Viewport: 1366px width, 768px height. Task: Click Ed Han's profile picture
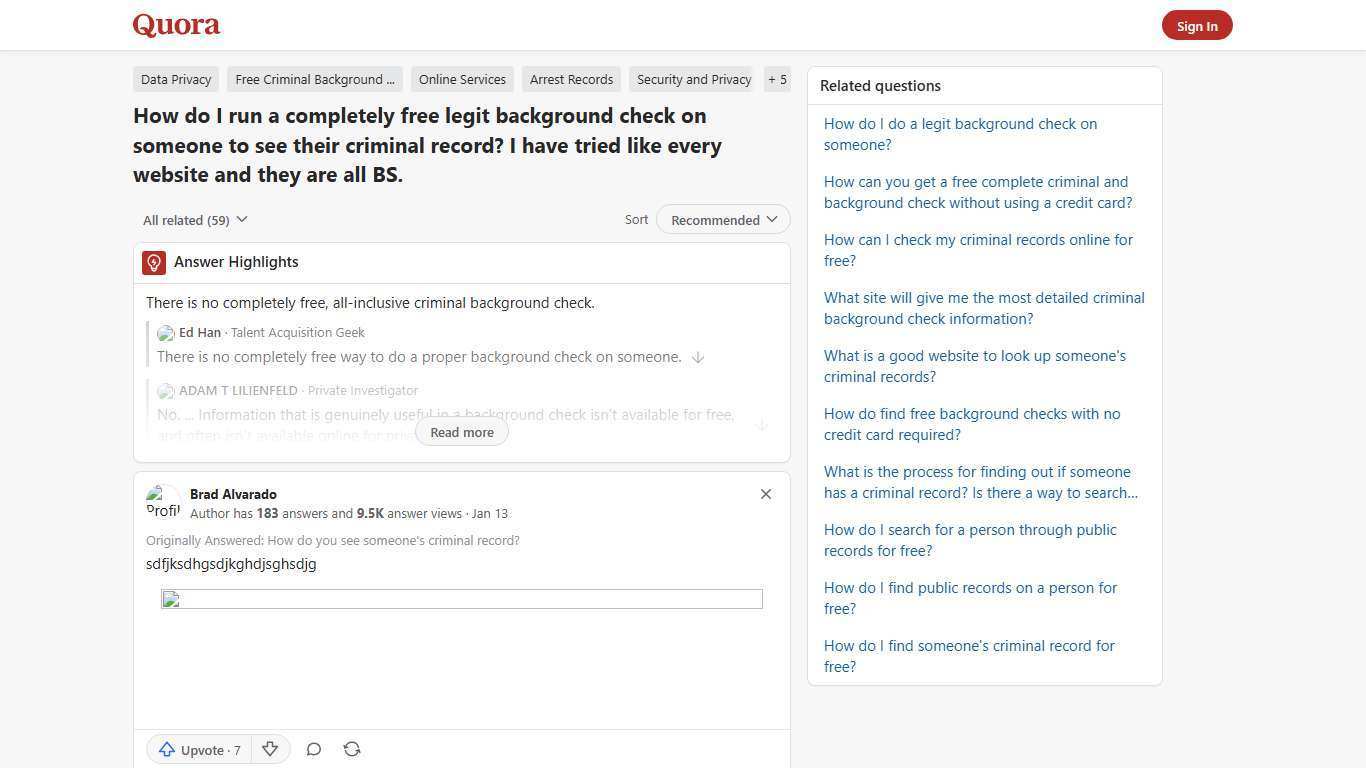tap(166, 333)
